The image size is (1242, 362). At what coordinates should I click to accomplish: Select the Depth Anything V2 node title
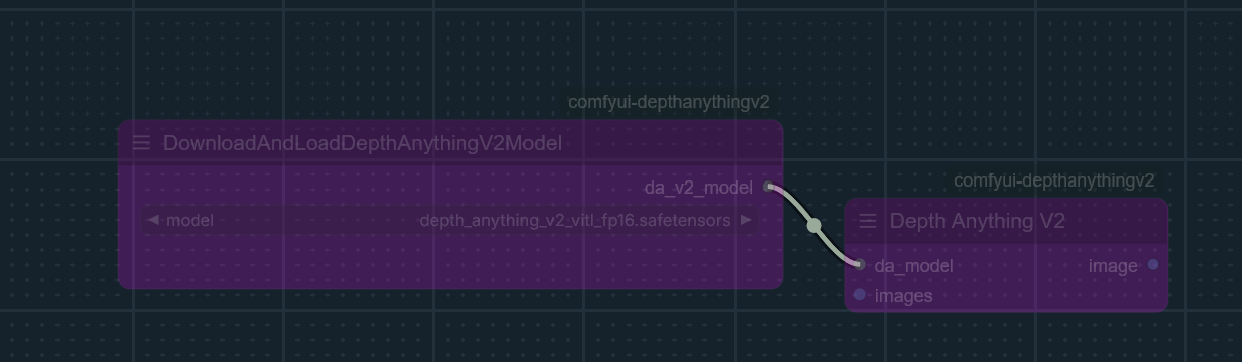977,221
